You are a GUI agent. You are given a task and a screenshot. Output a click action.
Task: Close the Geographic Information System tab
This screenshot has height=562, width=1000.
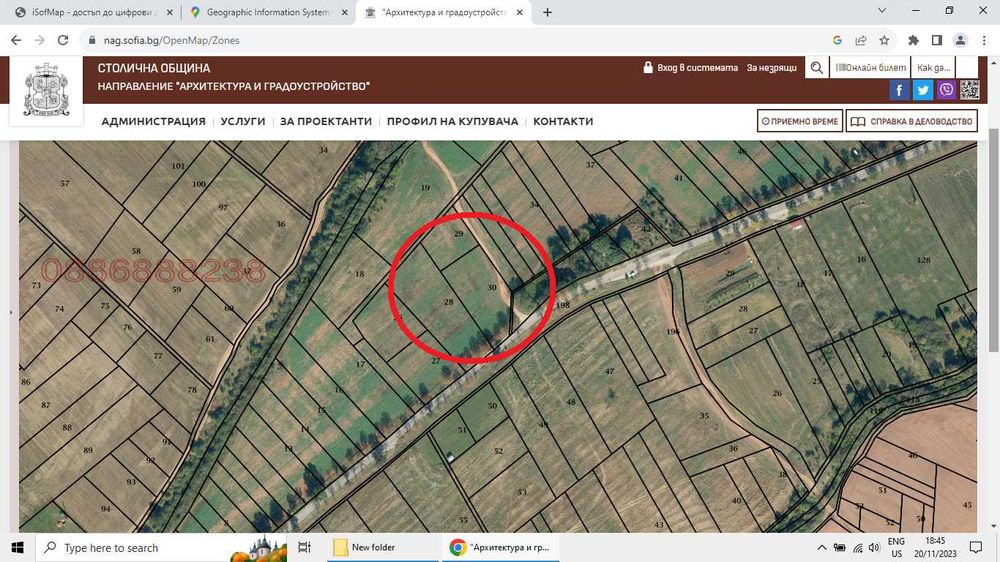344,12
